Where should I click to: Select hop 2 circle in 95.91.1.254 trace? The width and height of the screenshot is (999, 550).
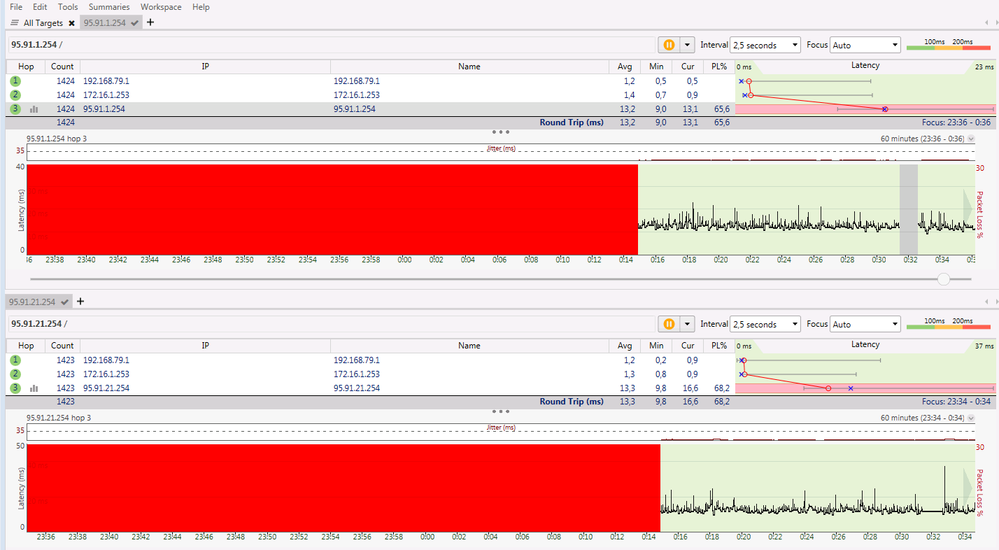[15, 95]
